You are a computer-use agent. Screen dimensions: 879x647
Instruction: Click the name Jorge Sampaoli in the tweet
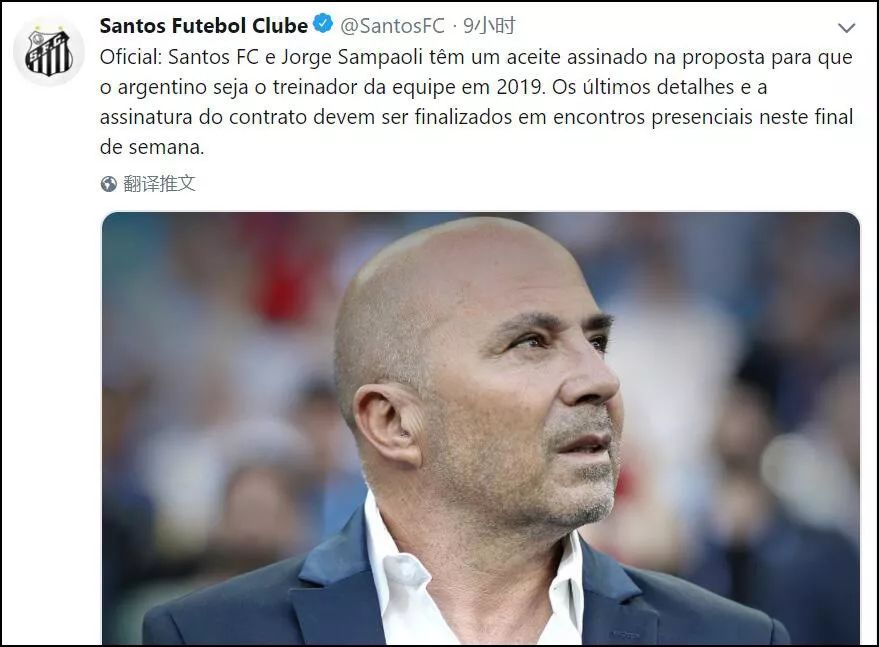[351, 57]
